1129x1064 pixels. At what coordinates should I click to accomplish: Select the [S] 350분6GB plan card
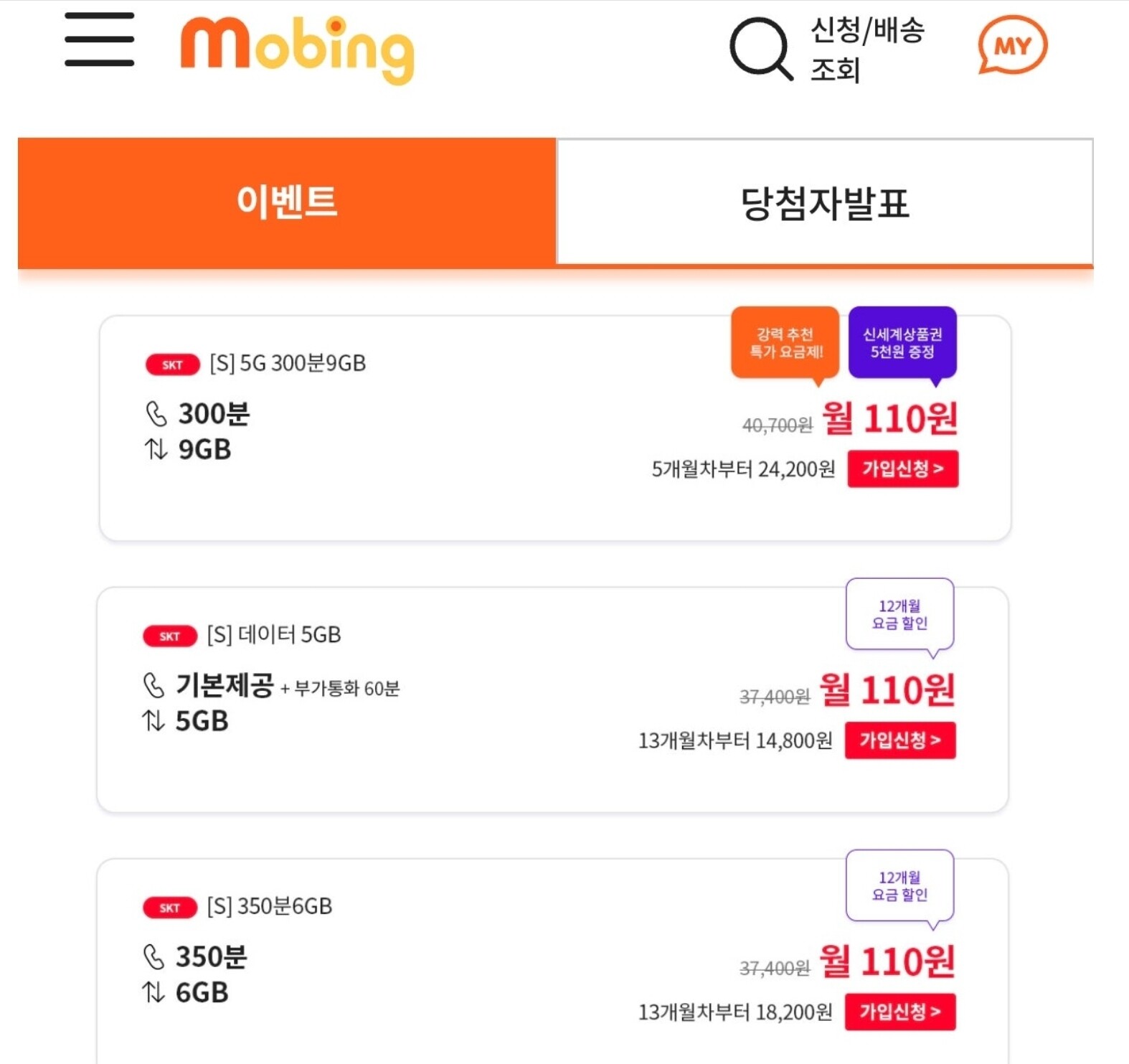click(552, 961)
